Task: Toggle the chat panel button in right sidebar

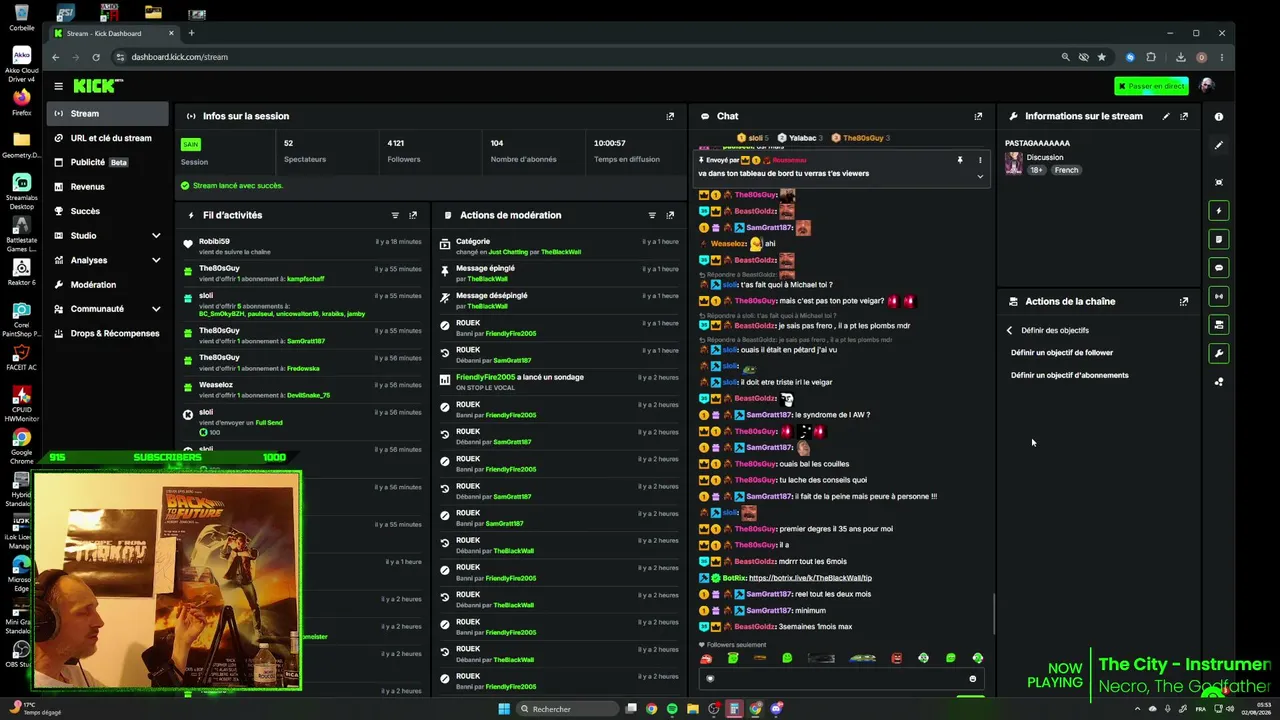Action: pos(1218,268)
